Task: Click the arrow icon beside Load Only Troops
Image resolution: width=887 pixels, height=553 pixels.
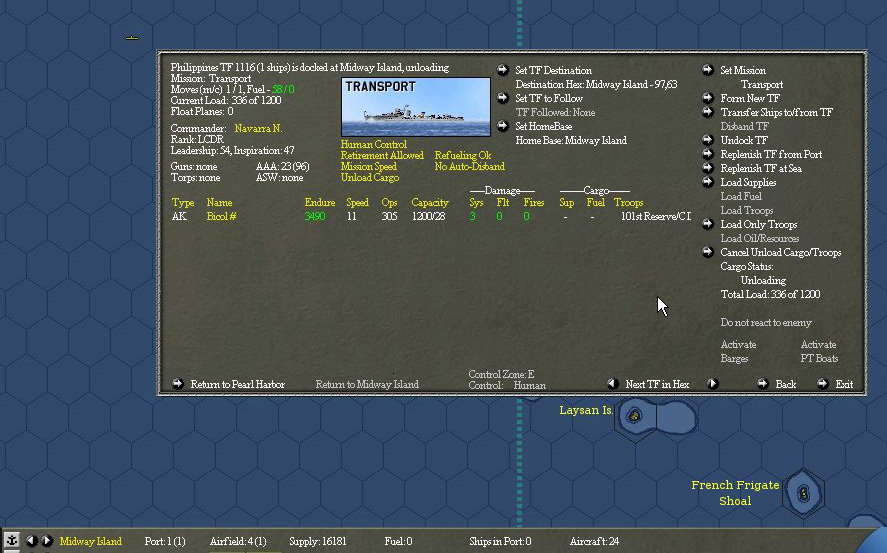Action: (708, 223)
